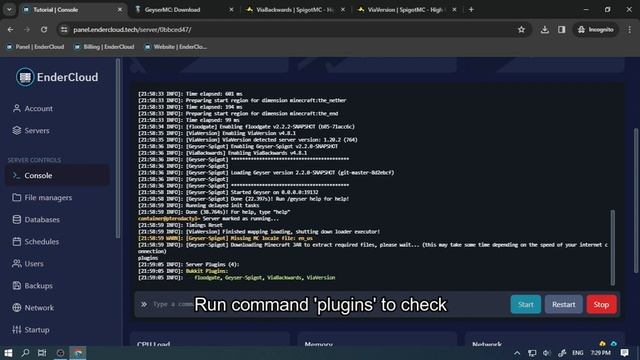
Task: Open Databases menu item
Action: click(57, 219)
